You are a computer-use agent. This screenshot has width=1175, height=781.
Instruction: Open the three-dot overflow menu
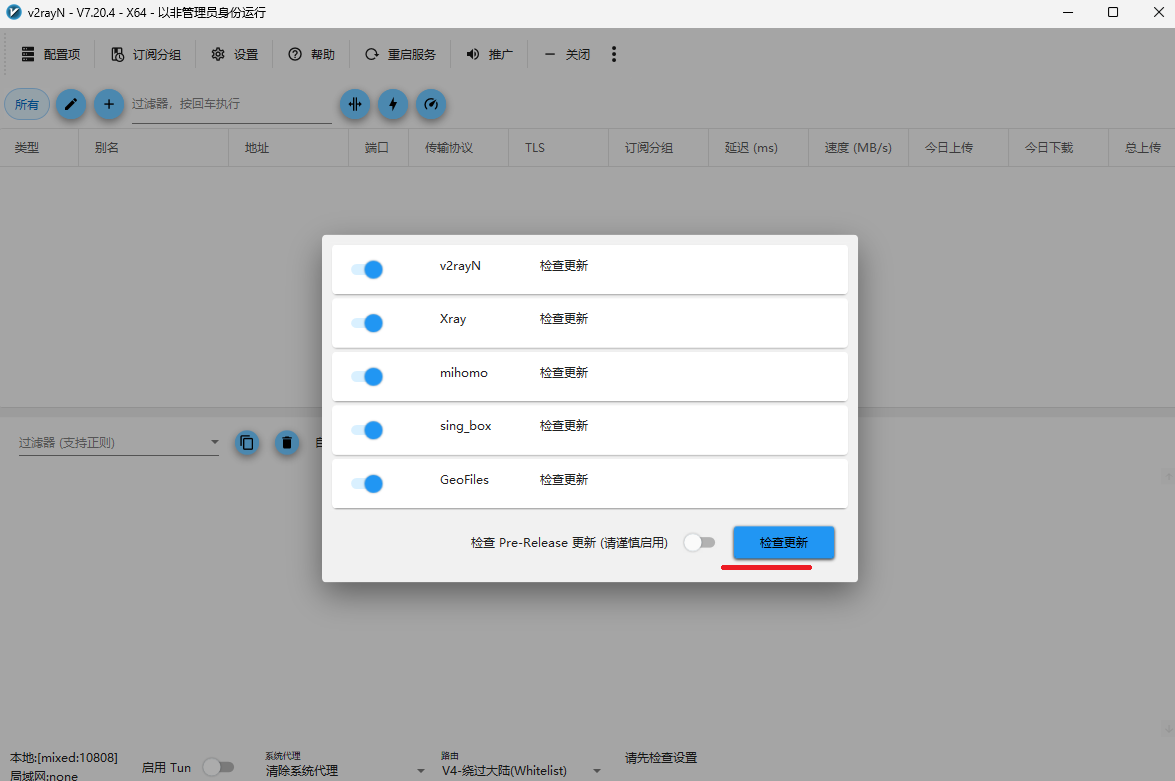tap(614, 55)
